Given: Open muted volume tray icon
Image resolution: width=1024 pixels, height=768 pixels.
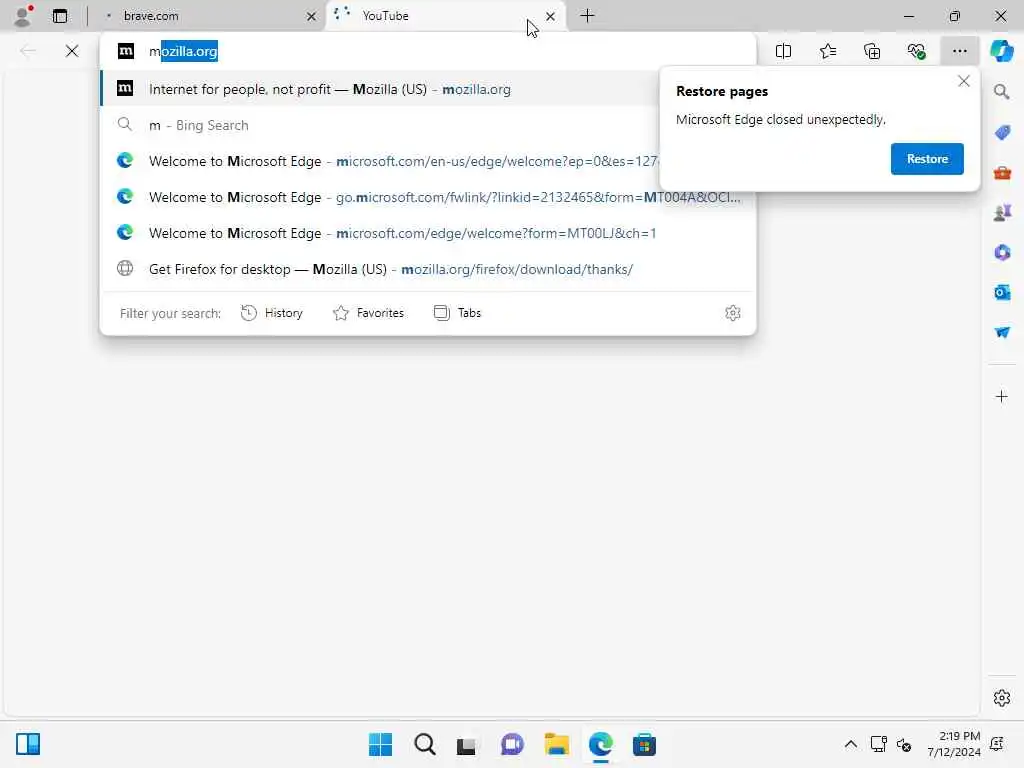Looking at the screenshot, I should click(904, 744).
